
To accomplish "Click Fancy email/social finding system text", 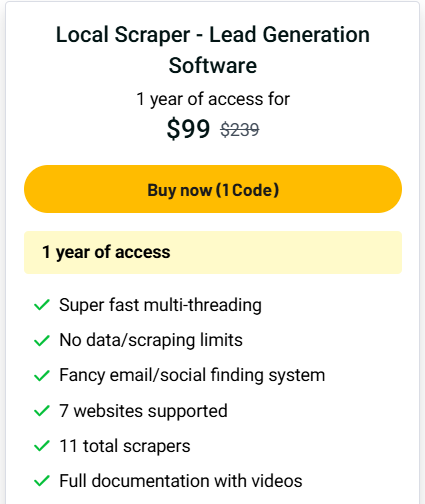I will [x=192, y=375].
